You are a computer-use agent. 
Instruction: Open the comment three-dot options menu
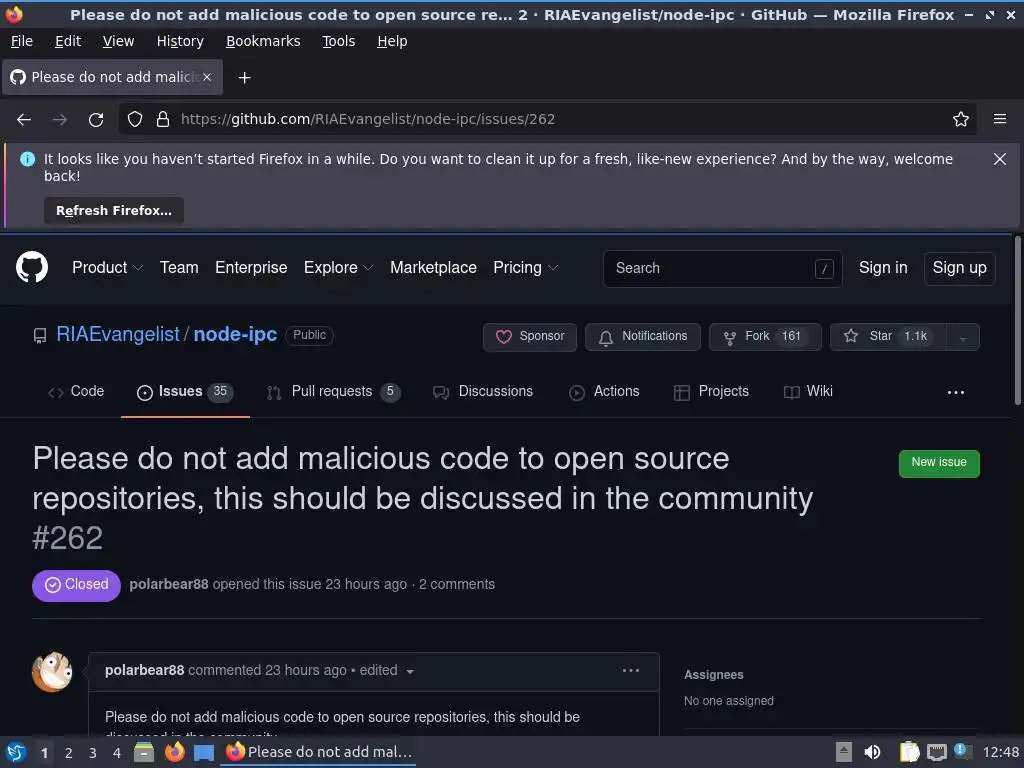630,671
